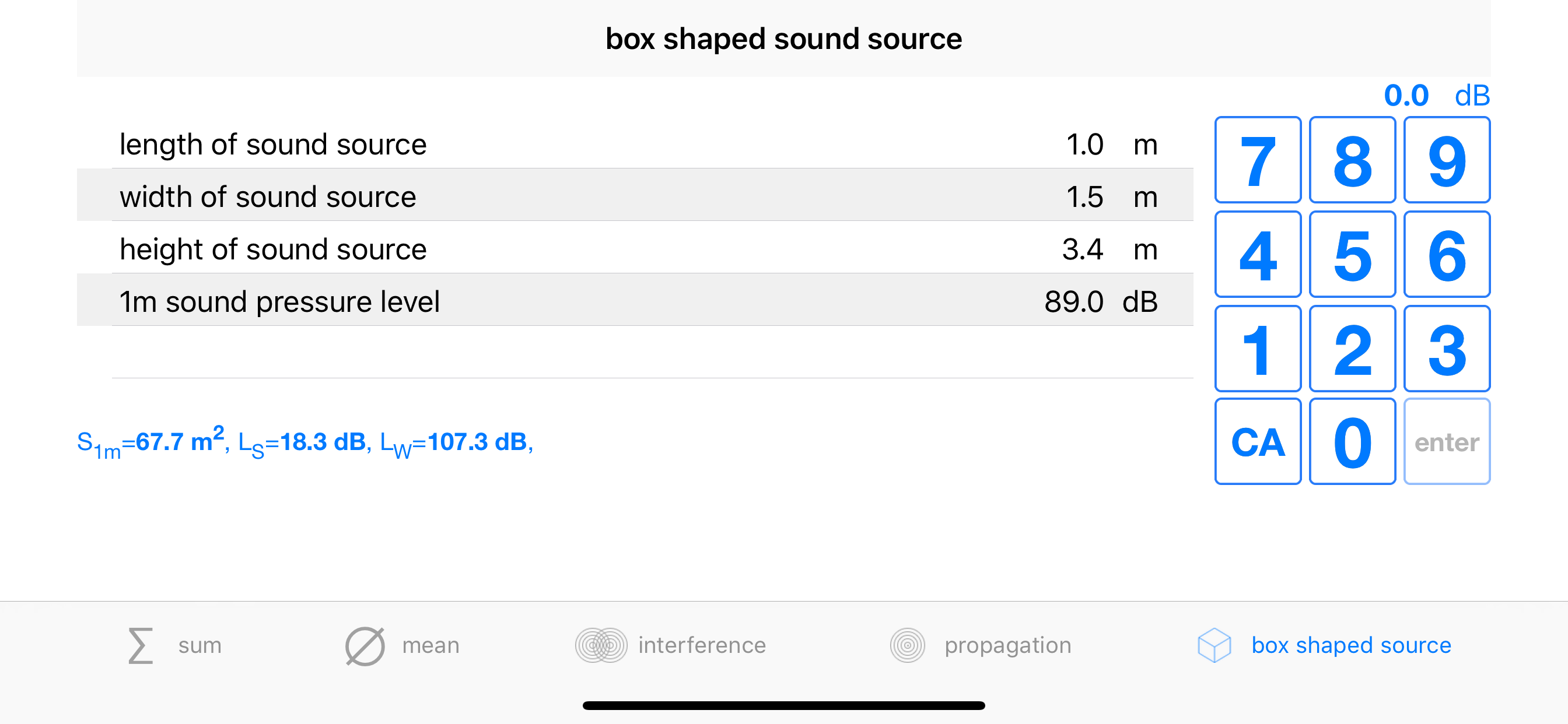Tap digit 3 on the keypad
Image resolution: width=1568 pixels, height=724 pixels.
coord(1446,348)
